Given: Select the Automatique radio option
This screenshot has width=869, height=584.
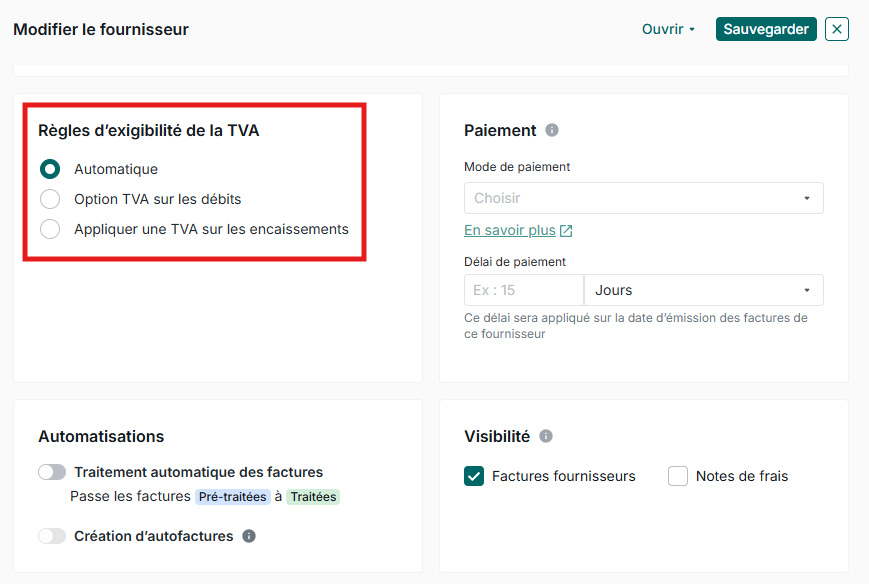Looking at the screenshot, I should point(50,169).
